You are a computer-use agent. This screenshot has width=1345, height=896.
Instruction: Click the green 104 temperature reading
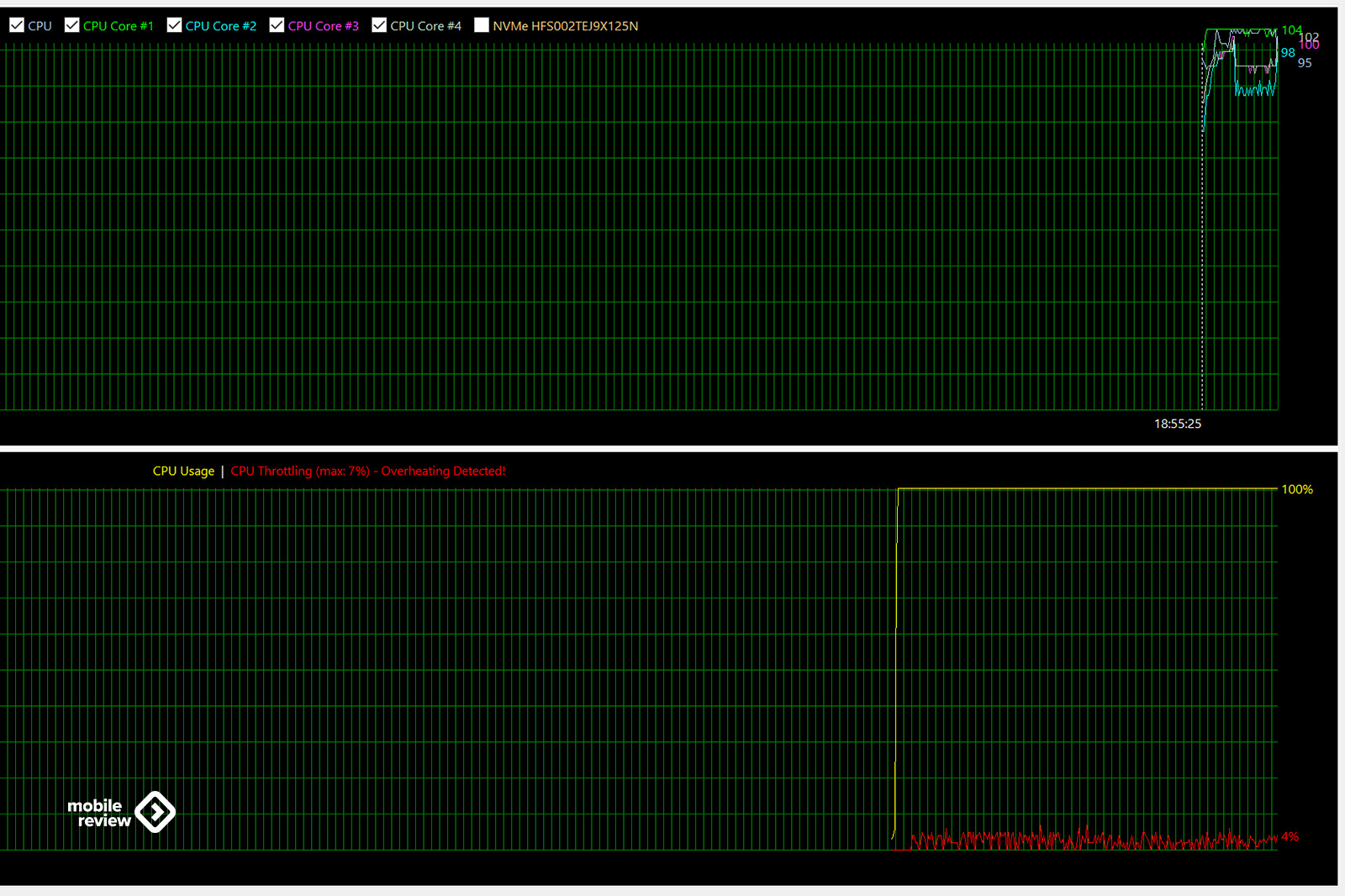click(x=1290, y=30)
